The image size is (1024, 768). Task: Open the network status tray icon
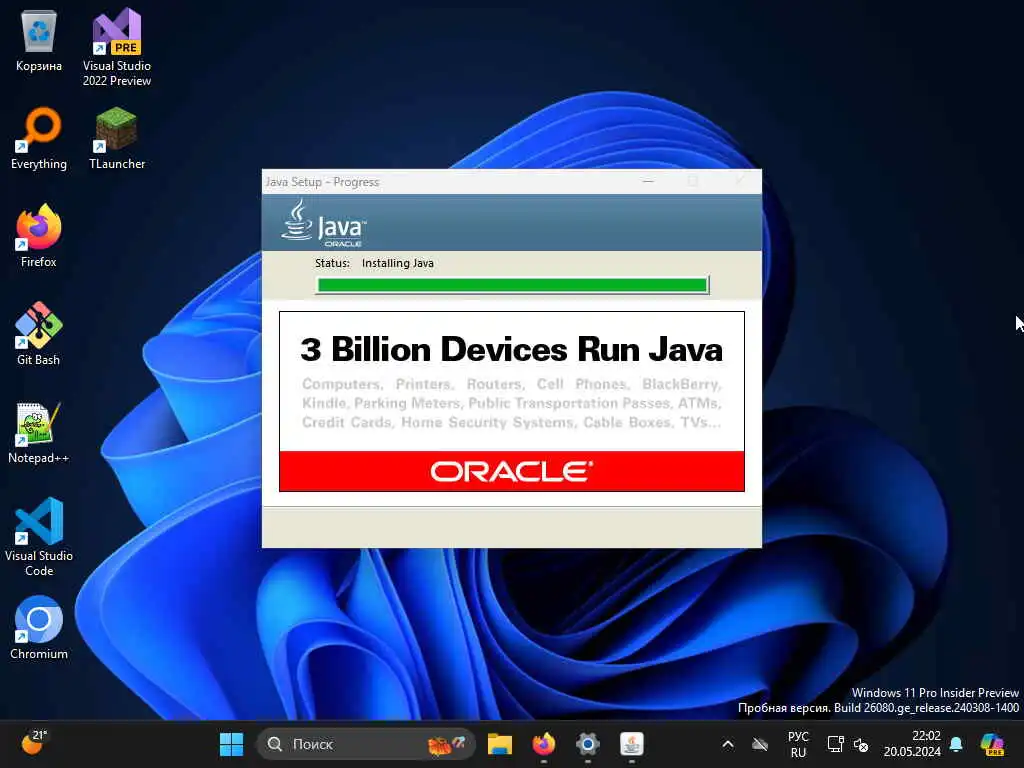pyautogui.click(x=835, y=744)
